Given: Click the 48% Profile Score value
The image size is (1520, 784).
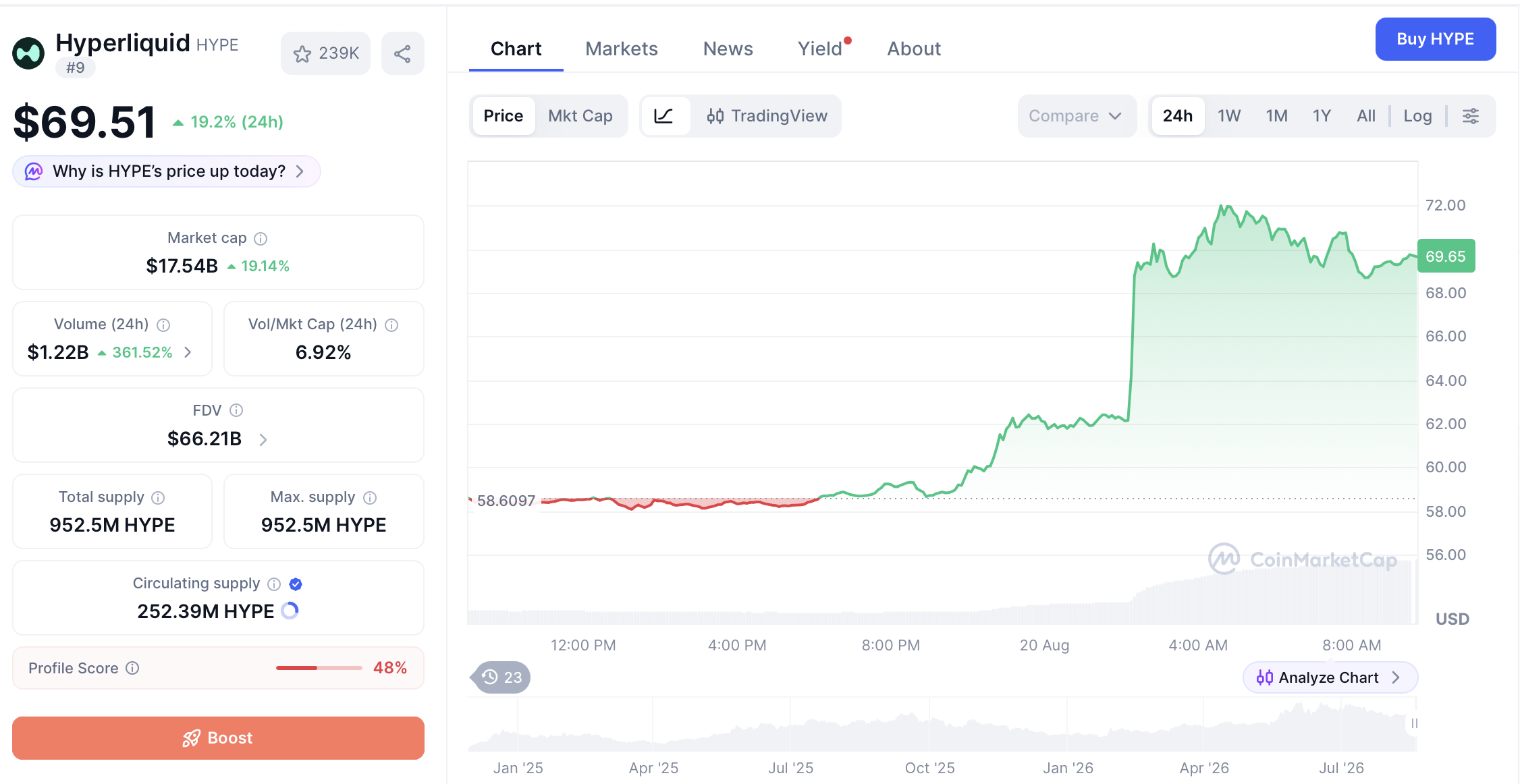Looking at the screenshot, I should [x=390, y=668].
